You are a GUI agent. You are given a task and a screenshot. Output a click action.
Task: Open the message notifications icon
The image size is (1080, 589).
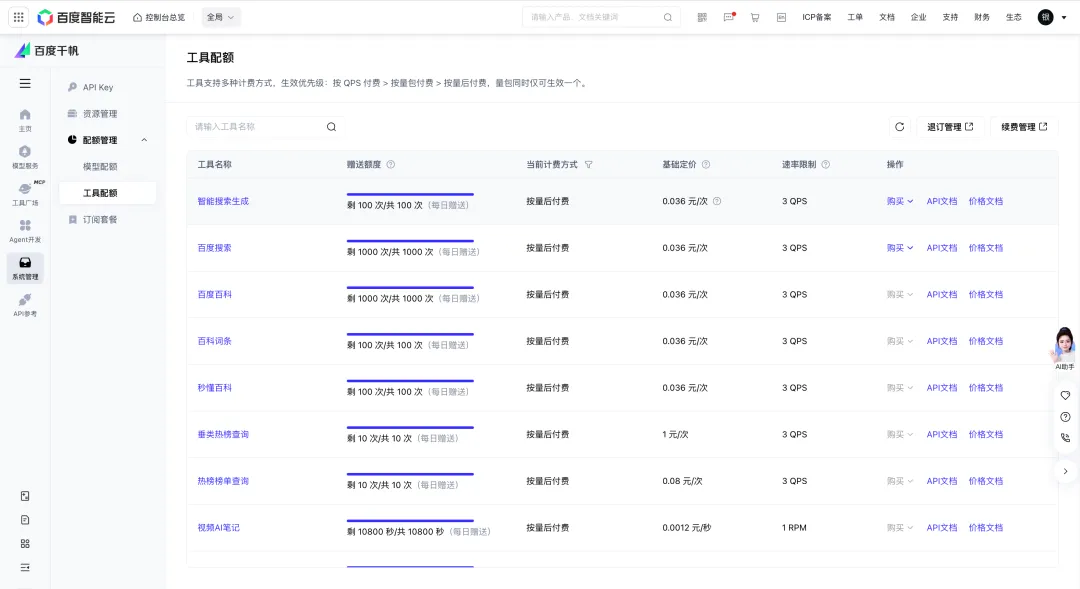729,17
